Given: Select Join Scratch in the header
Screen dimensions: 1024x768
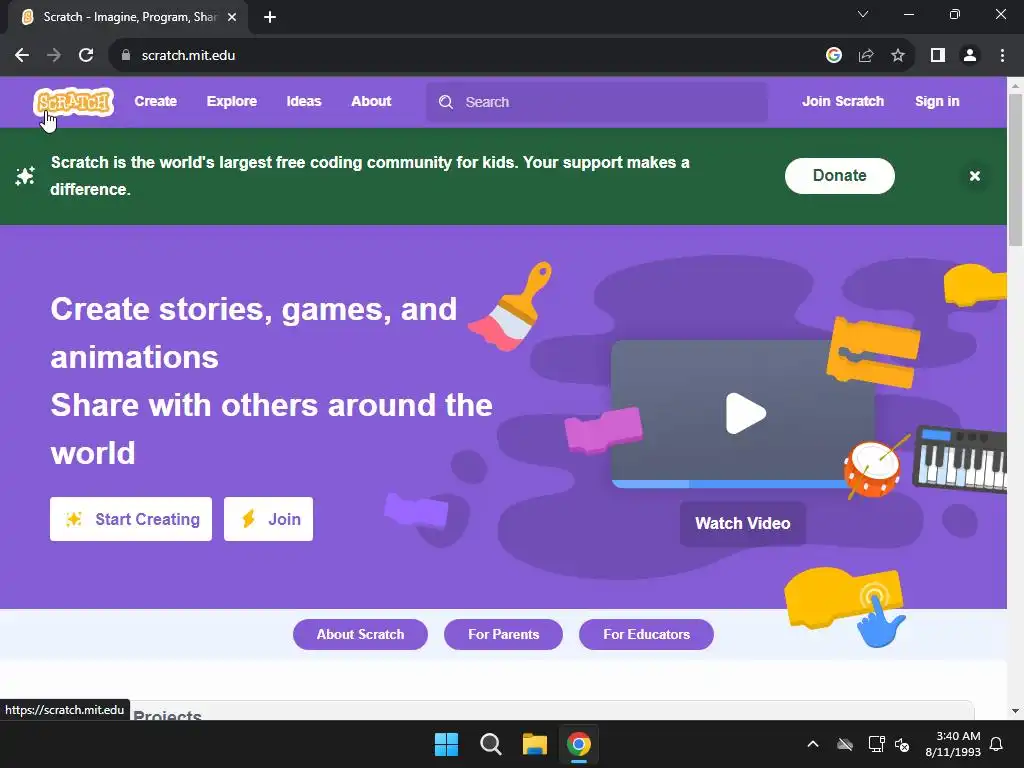Looking at the screenshot, I should [843, 101].
